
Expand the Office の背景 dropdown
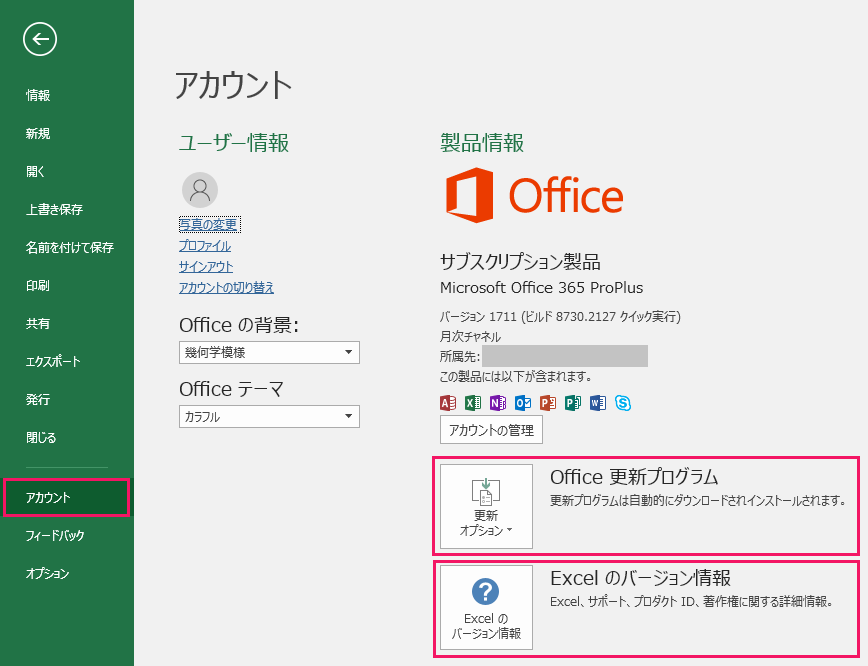(x=269, y=353)
